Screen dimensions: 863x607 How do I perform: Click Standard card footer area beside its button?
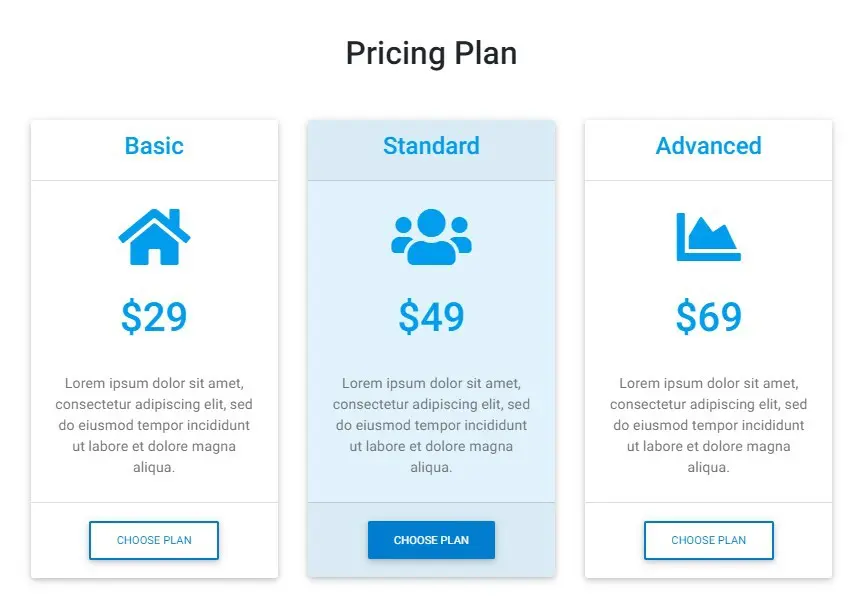[525, 540]
